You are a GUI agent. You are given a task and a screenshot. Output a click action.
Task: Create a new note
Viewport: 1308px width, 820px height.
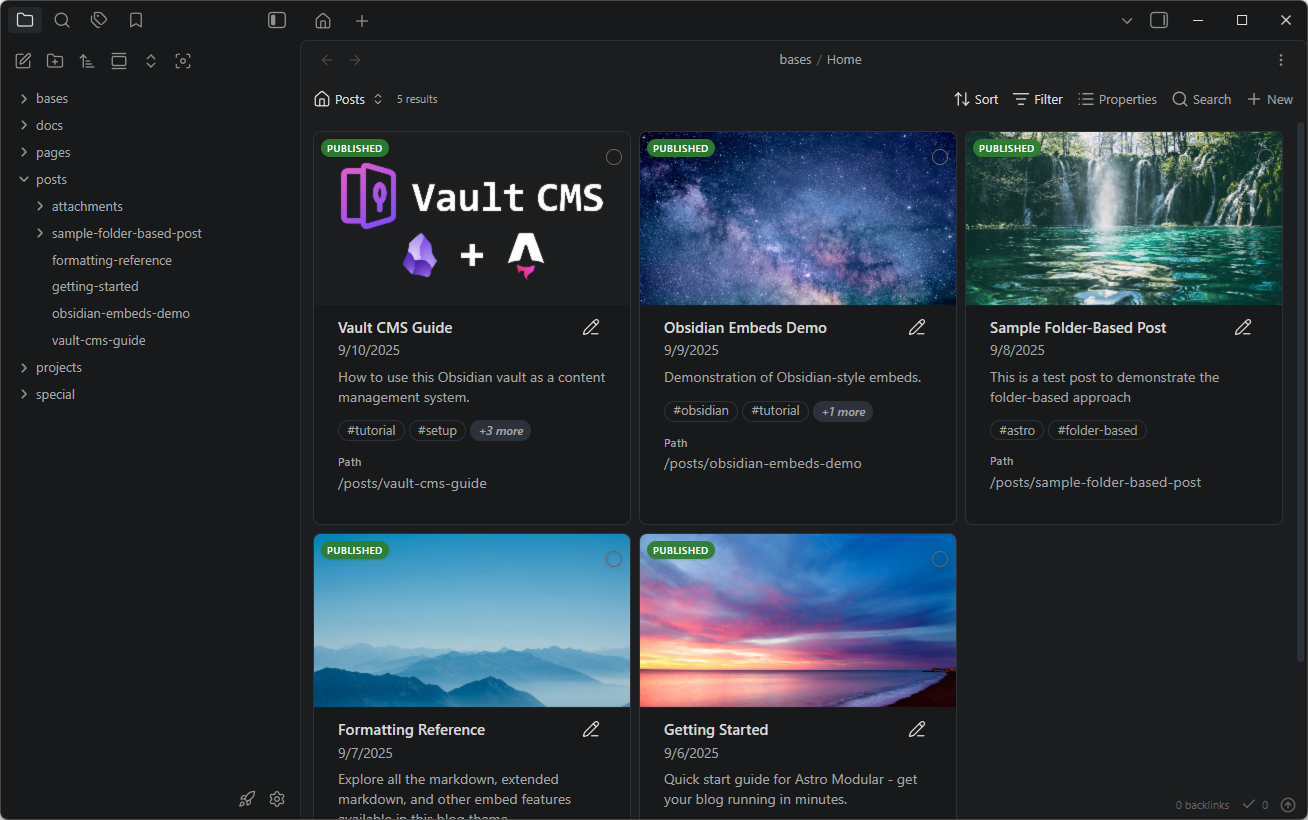pyautogui.click(x=22, y=60)
